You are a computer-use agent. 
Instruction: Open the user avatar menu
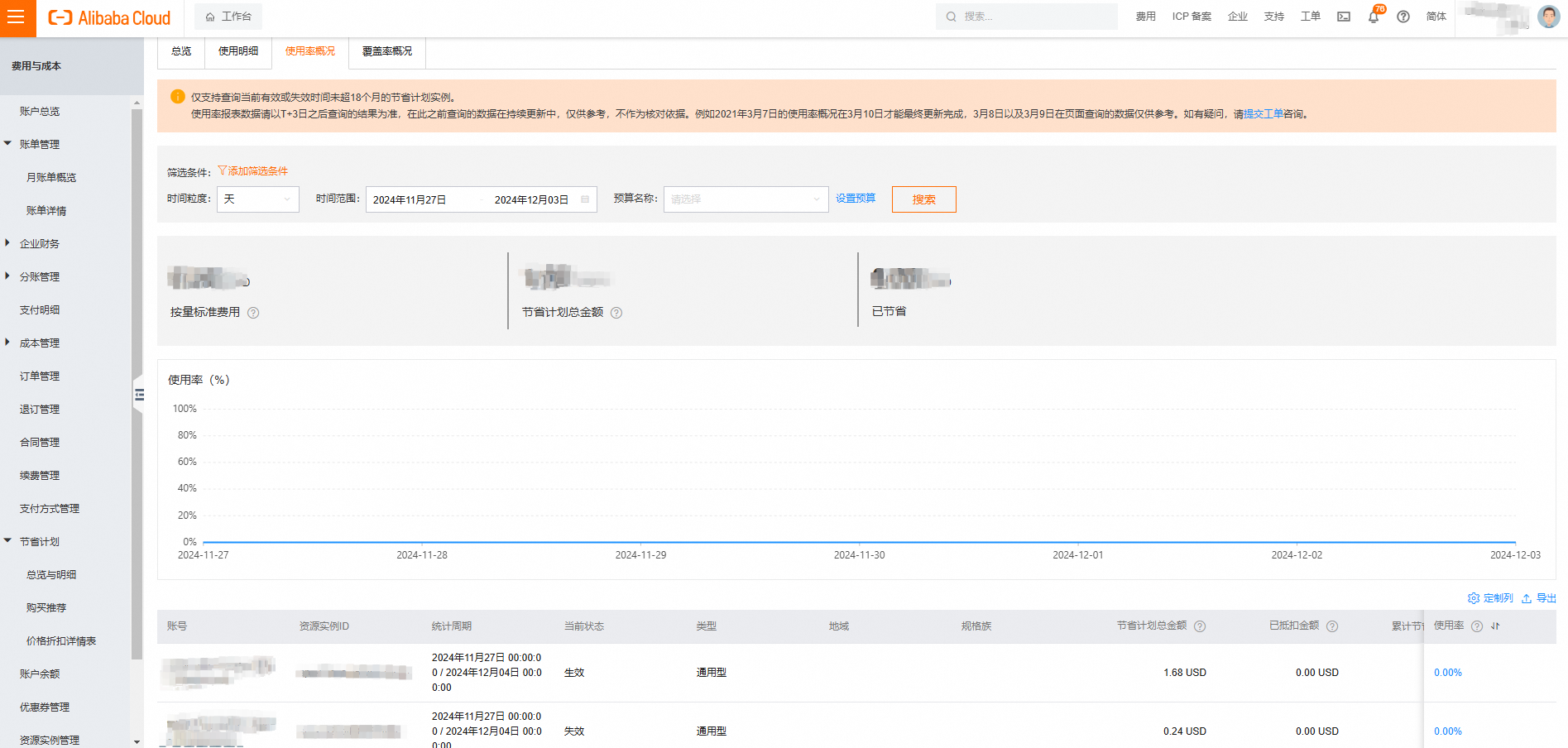1548,17
